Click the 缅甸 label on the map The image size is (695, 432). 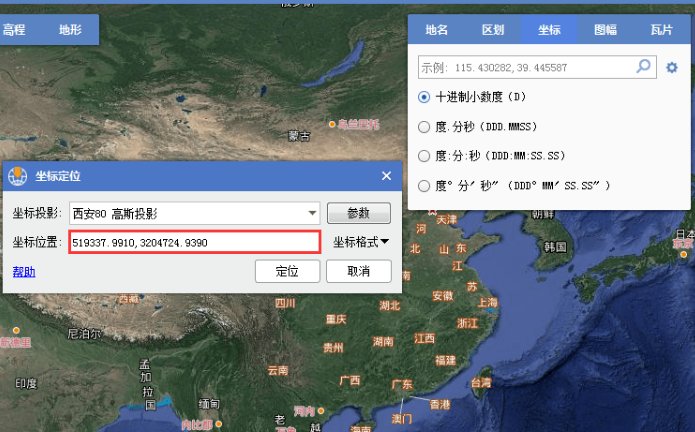(209, 404)
